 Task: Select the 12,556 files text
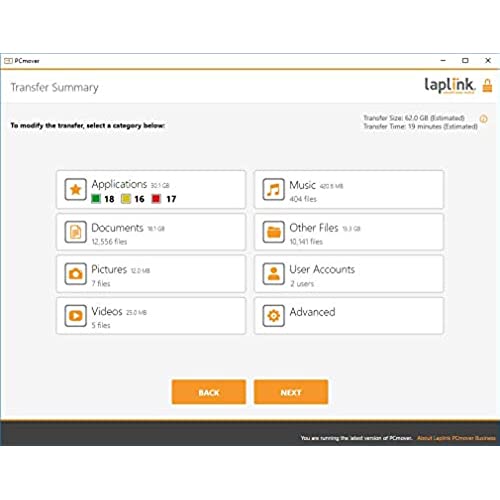109,242
